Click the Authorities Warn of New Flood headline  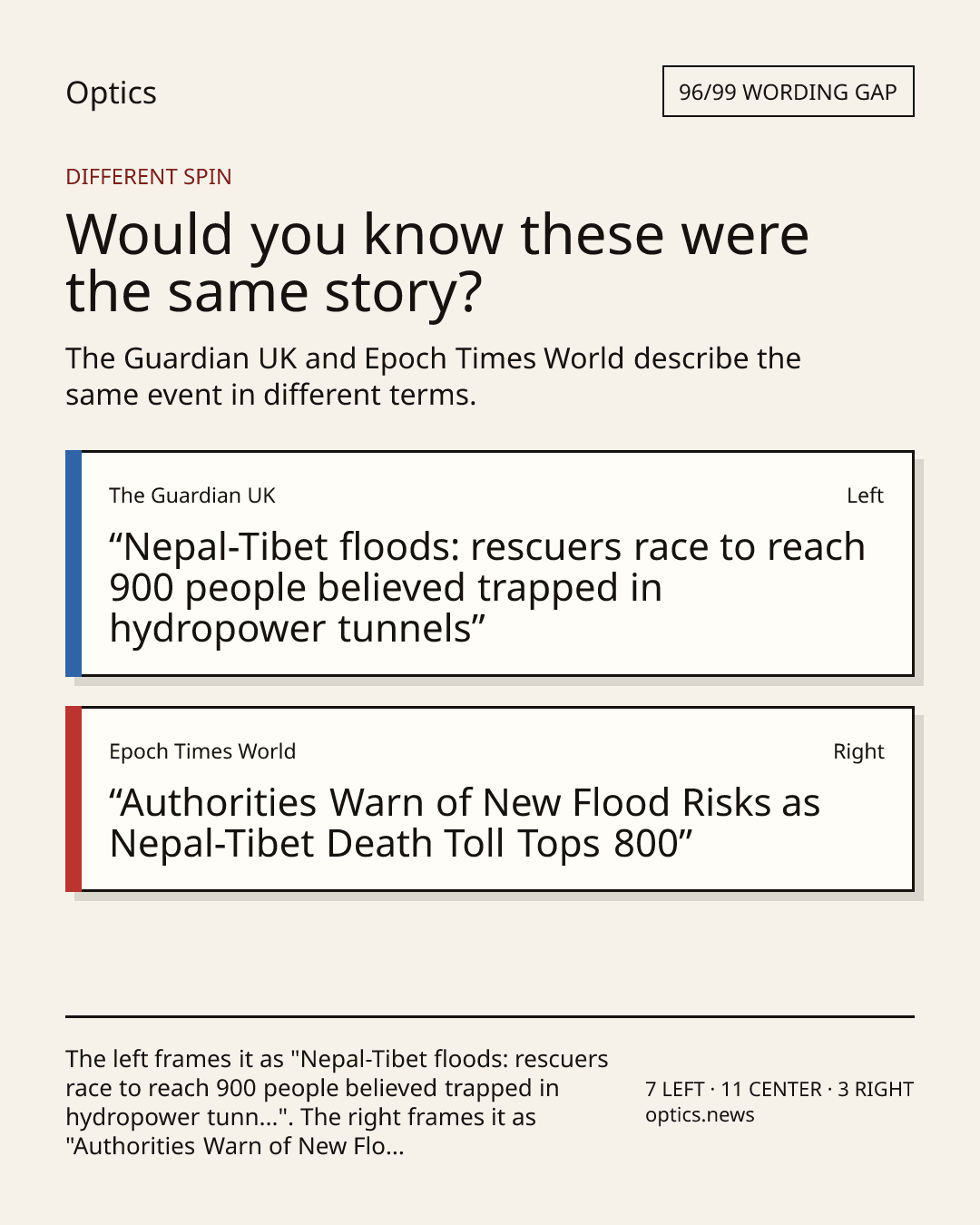(x=465, y=823)
